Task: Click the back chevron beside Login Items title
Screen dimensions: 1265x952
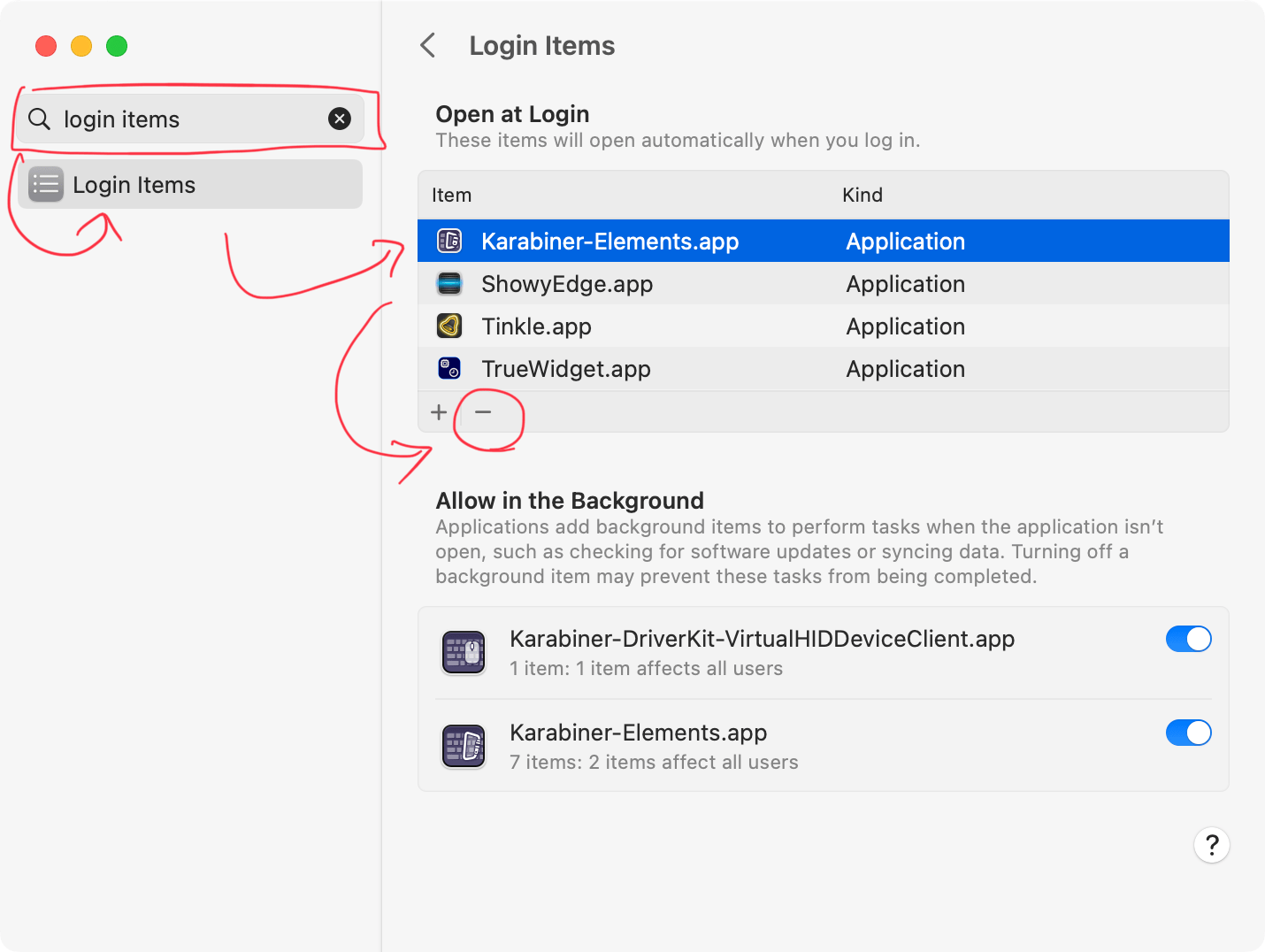Action: pyautogui.click(x=428, y=45)
